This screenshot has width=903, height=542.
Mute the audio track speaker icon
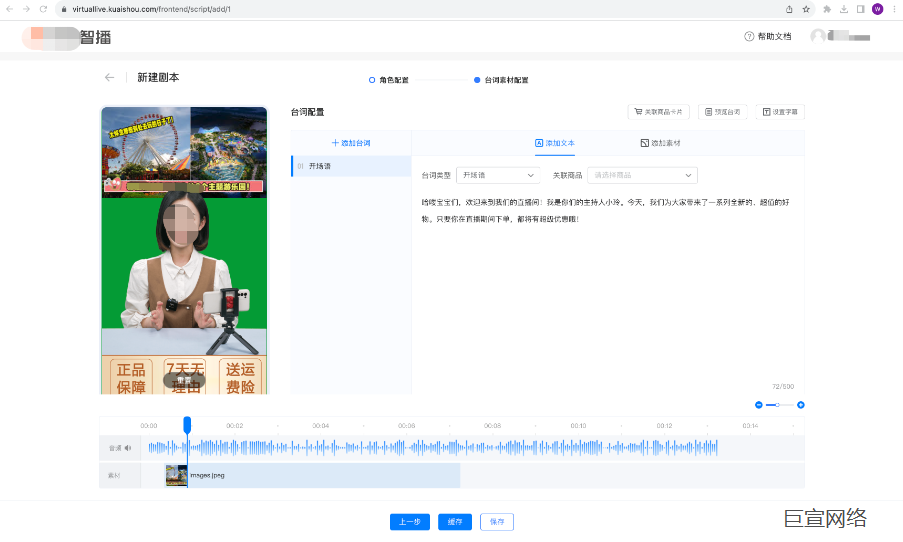(128, 448)
